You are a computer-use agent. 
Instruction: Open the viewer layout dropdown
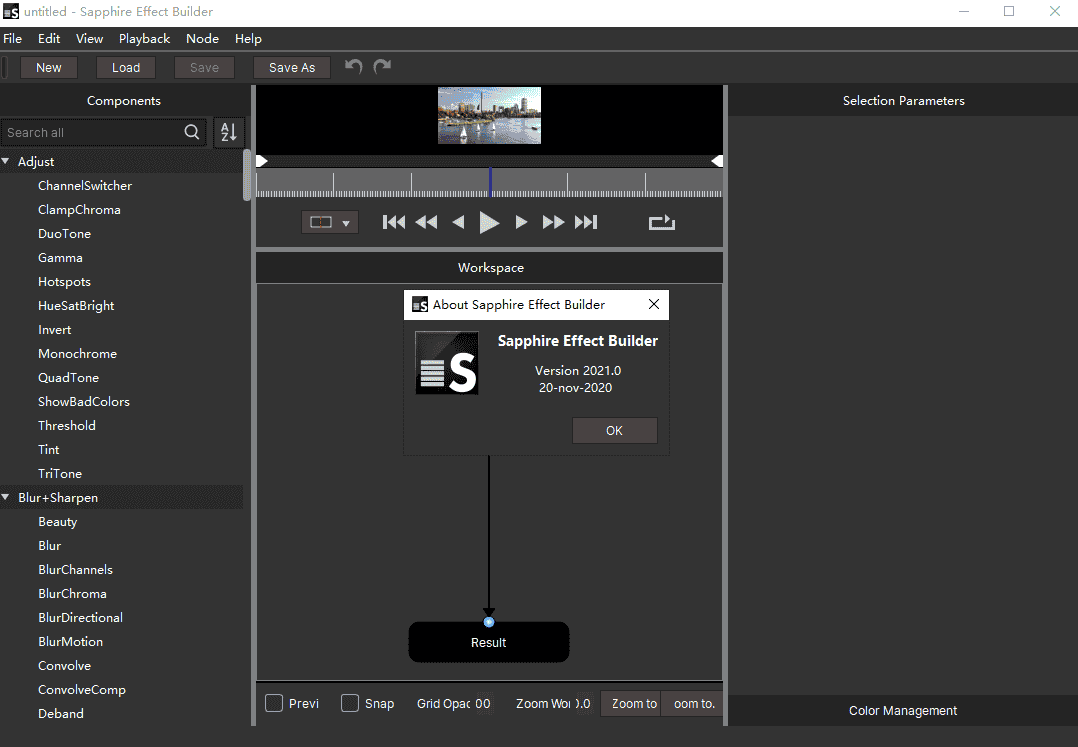330,222
